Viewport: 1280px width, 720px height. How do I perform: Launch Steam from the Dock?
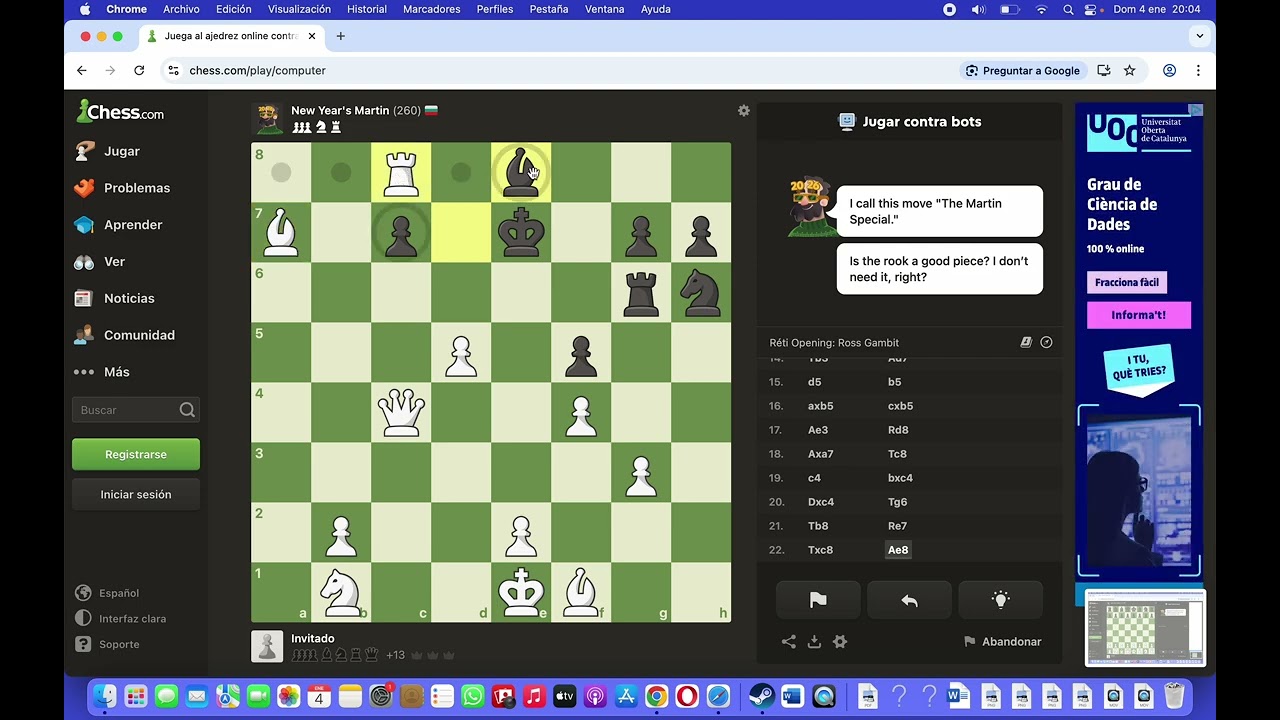pos(761,696)
